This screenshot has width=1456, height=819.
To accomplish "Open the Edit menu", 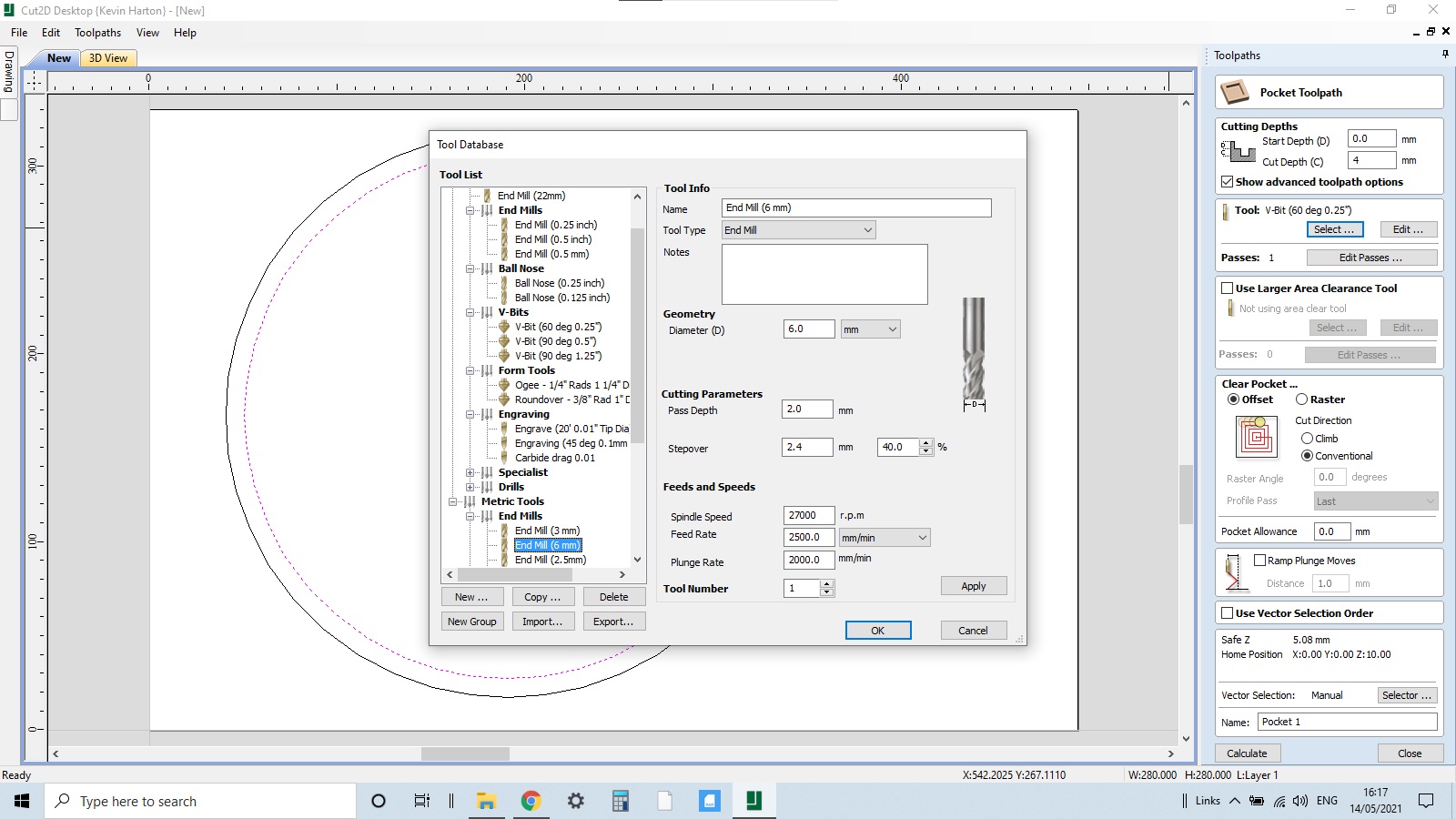I will coord(51,33).
